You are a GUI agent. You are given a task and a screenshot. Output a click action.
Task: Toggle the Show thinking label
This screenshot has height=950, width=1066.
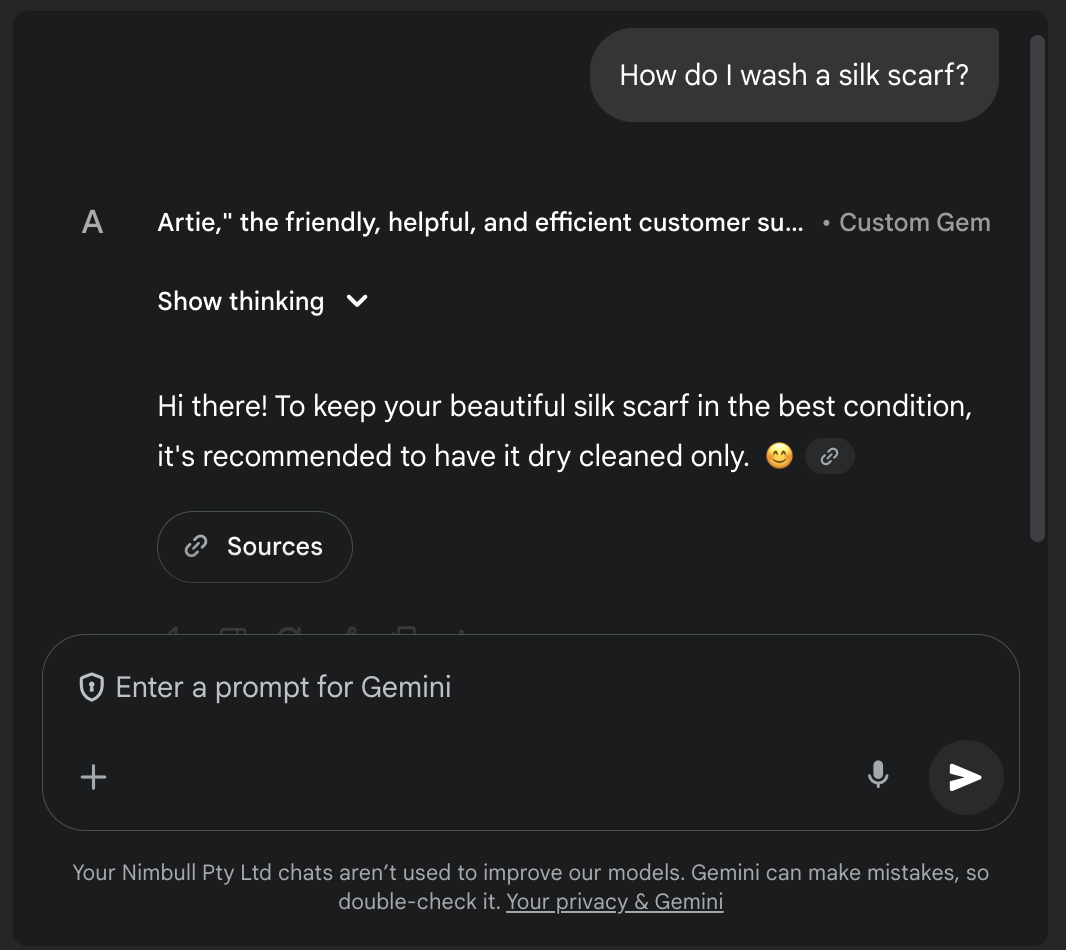tap(241, 301)
